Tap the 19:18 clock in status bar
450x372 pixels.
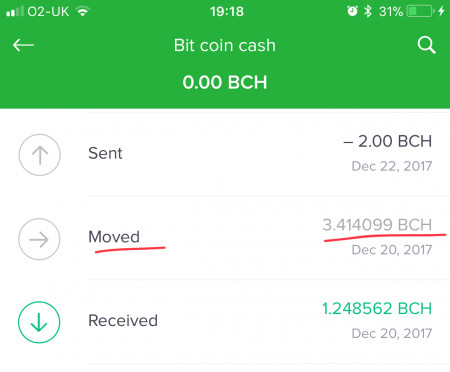point(227,12)
